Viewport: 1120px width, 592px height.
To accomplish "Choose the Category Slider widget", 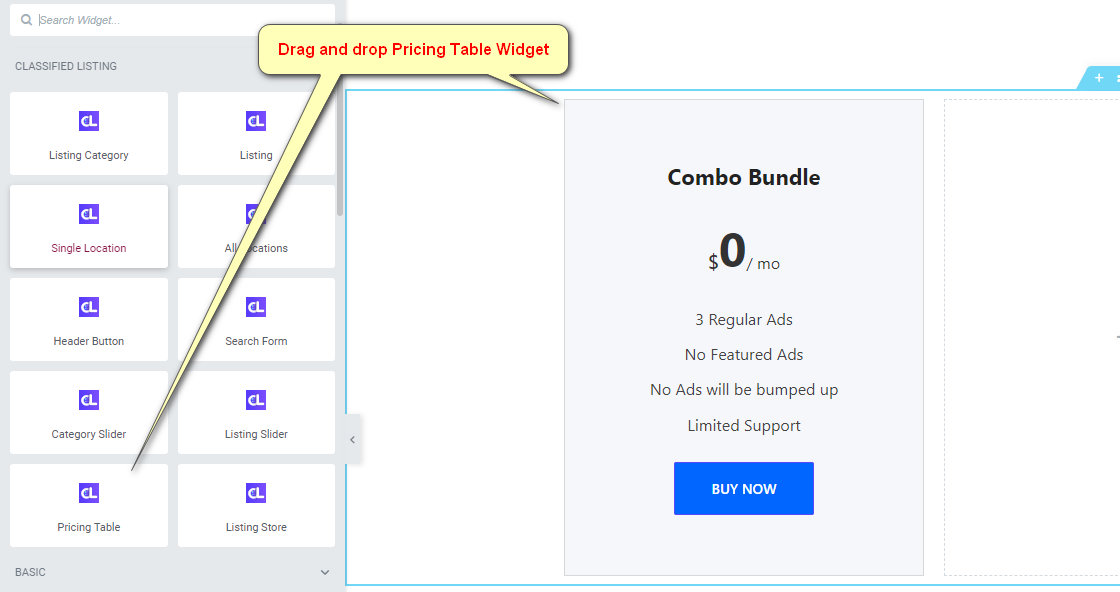I will coord(89,412).
